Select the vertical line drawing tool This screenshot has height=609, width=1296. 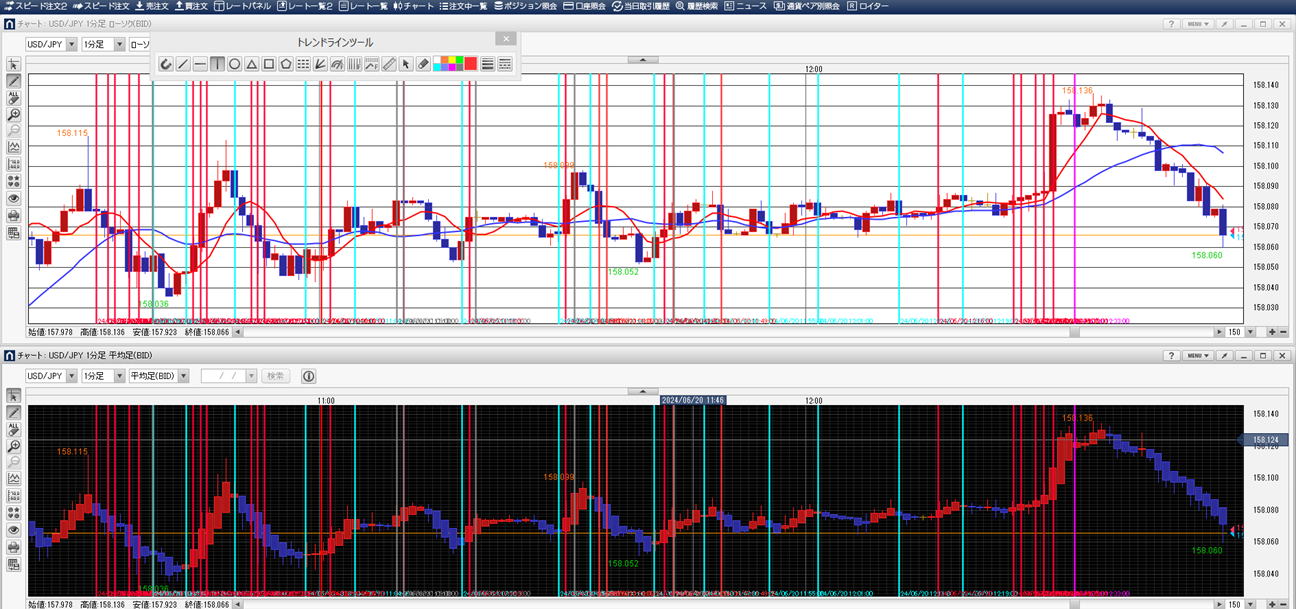click(x=217, y=64)
